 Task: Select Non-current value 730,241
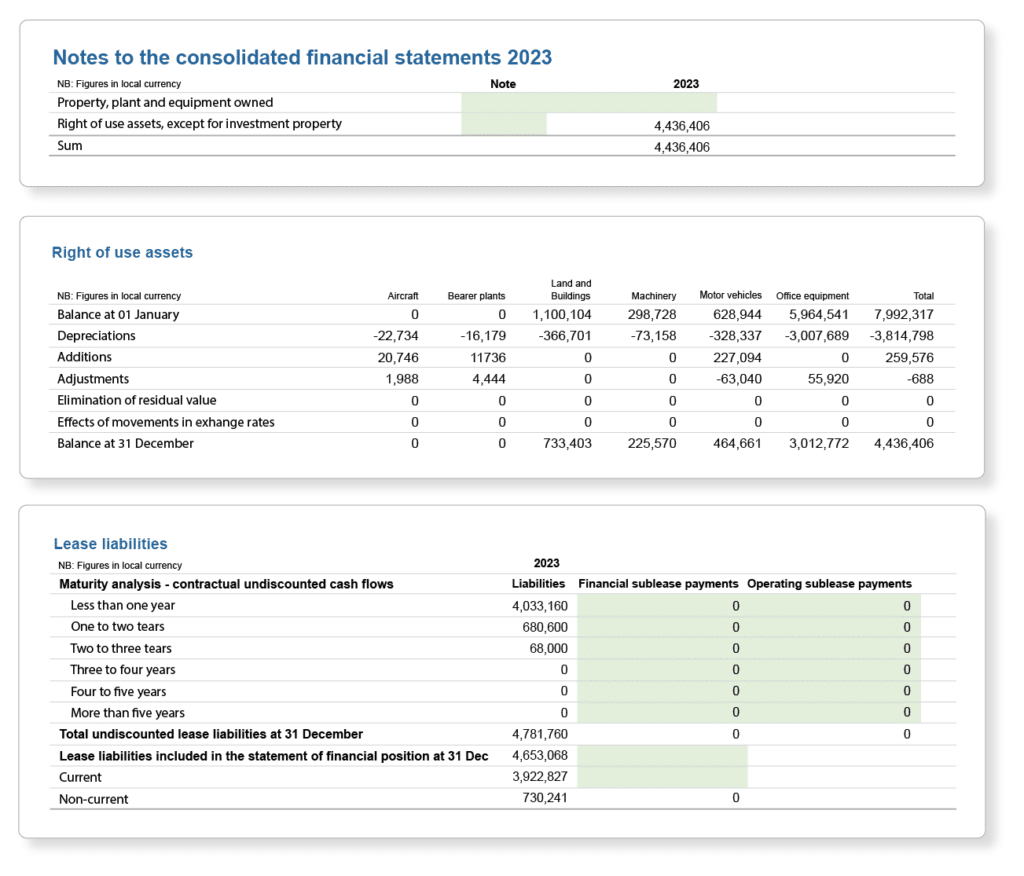(545, 798)
